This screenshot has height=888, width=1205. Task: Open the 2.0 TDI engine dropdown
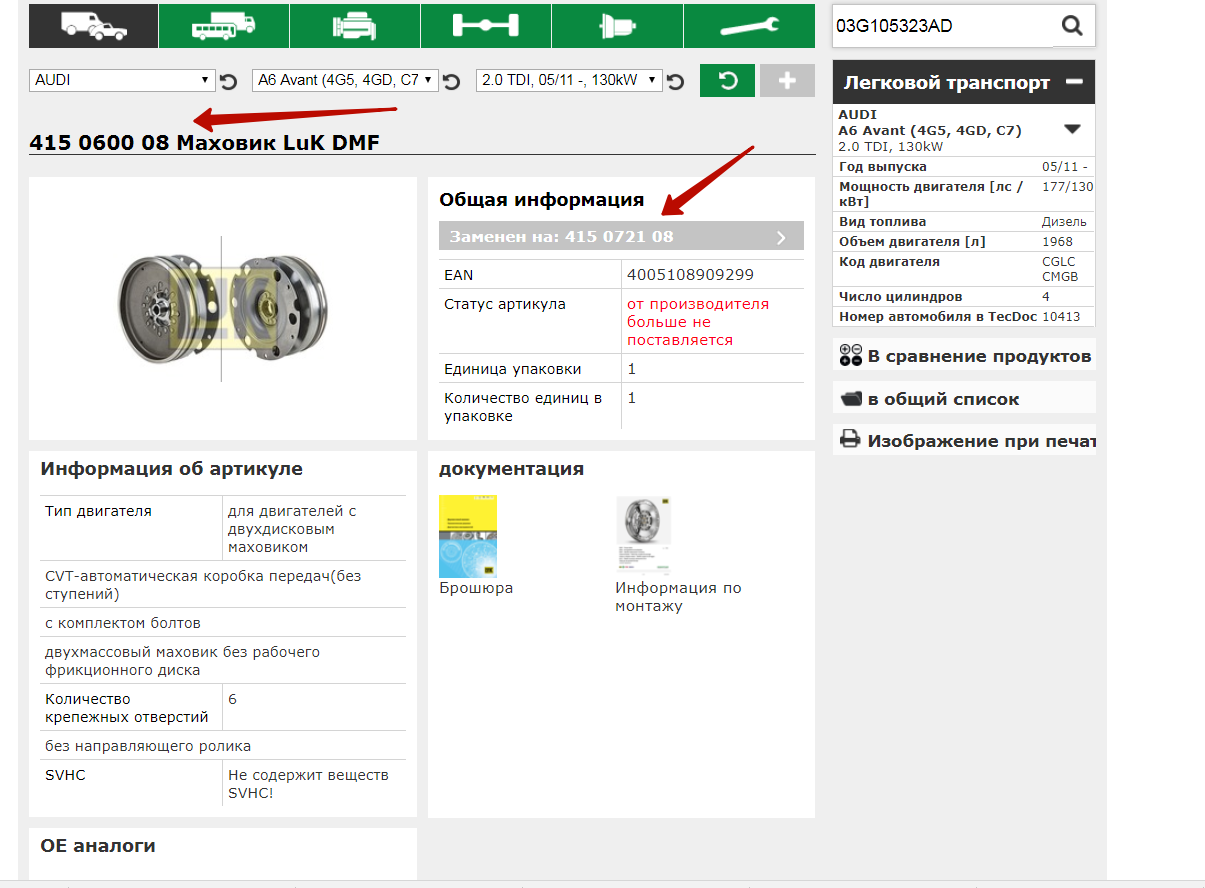[x=569, y=80]
